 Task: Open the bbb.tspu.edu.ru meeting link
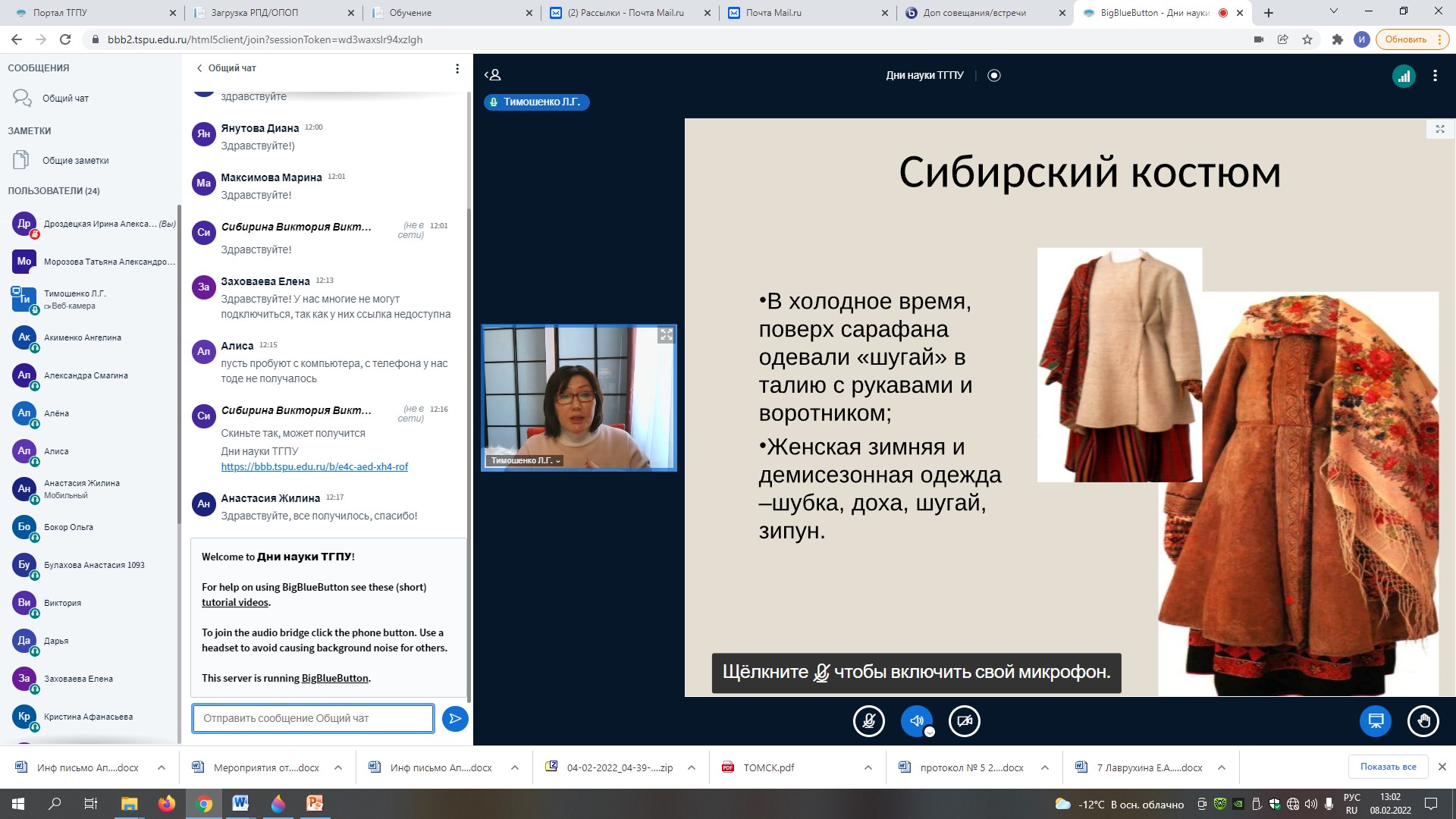(315, 466)
